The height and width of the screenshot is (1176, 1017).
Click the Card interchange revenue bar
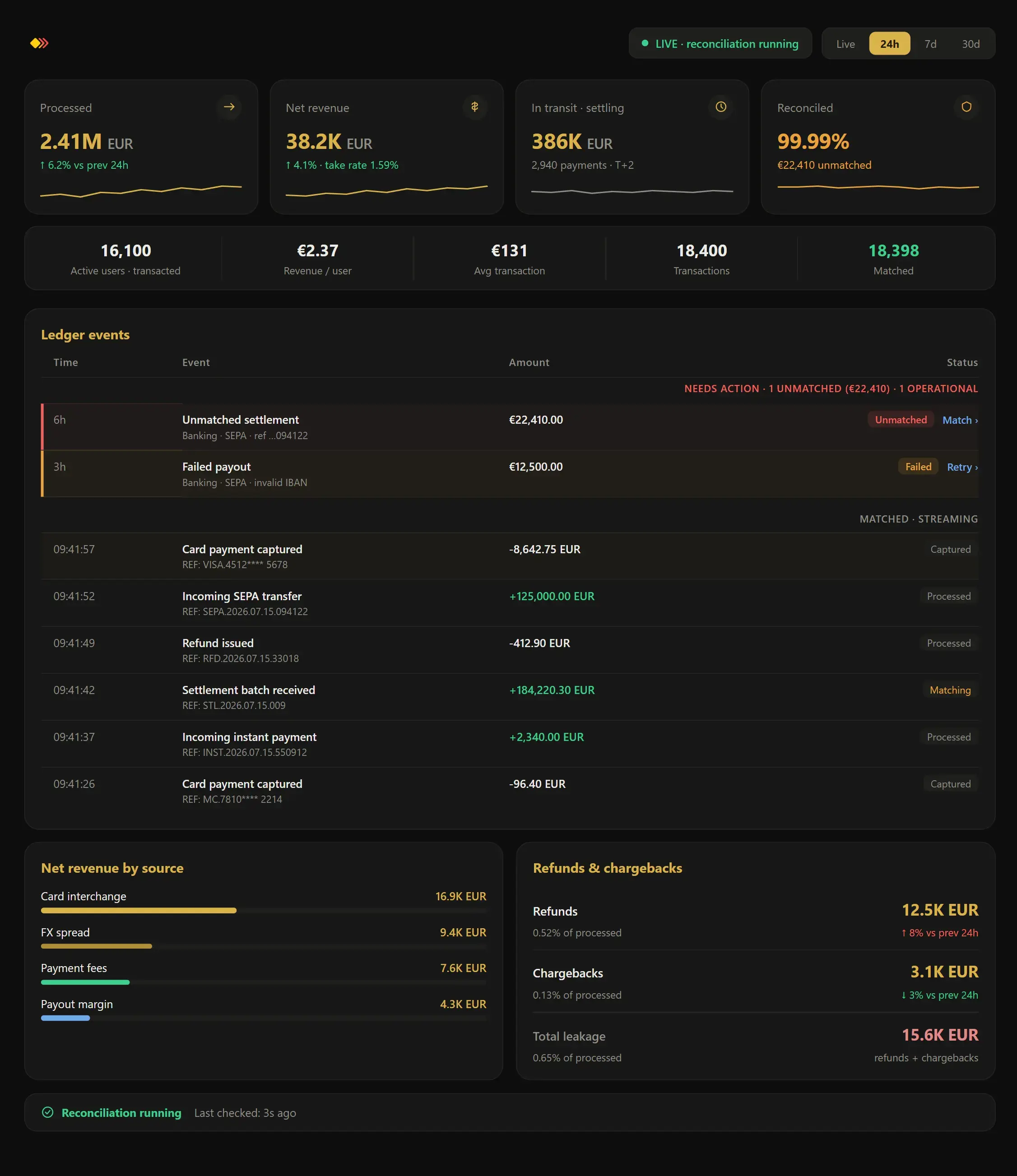tap(139, 910)
